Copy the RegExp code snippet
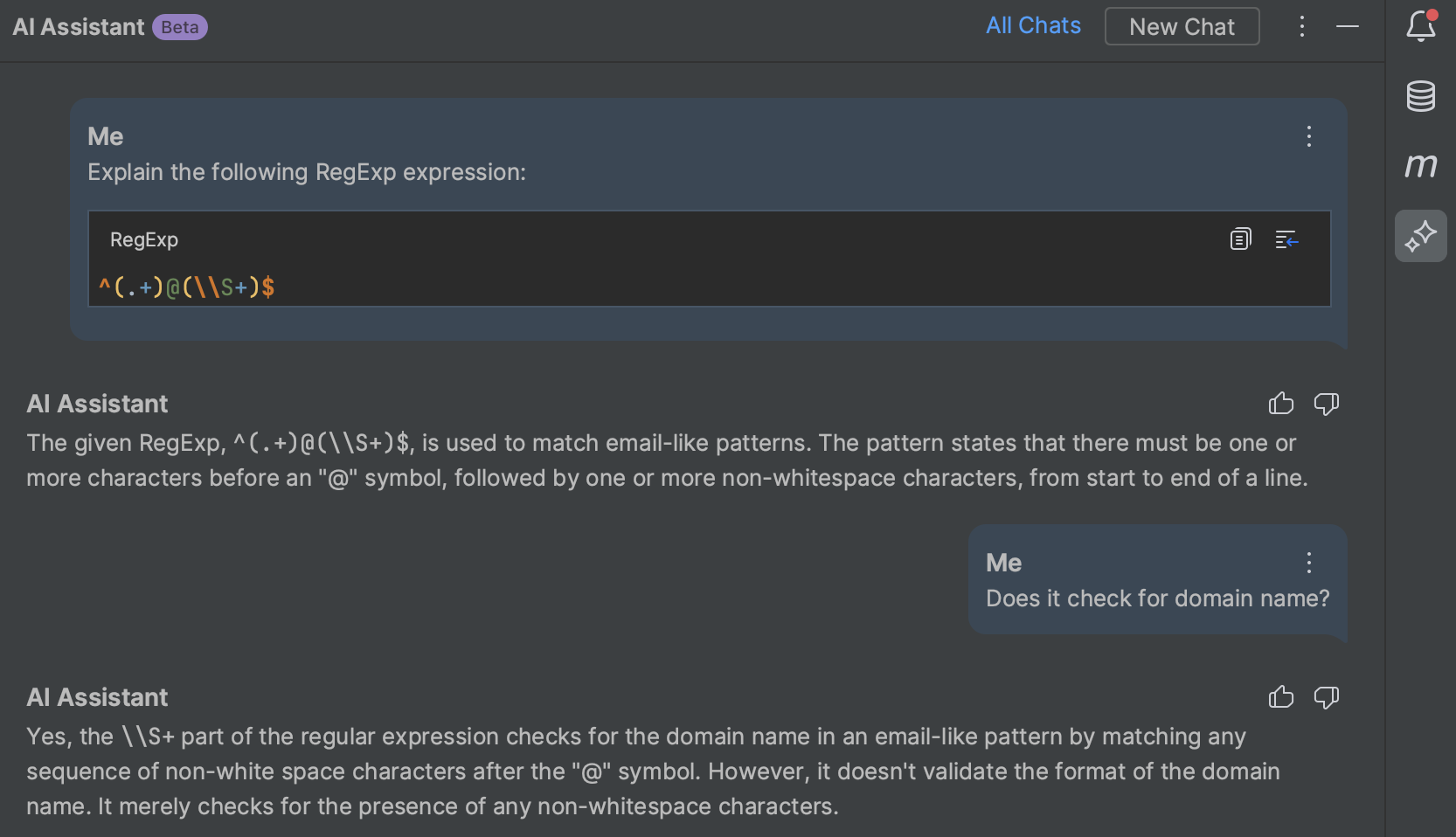This screenshot has width=1456, height=837. (x=1239, y=239)
